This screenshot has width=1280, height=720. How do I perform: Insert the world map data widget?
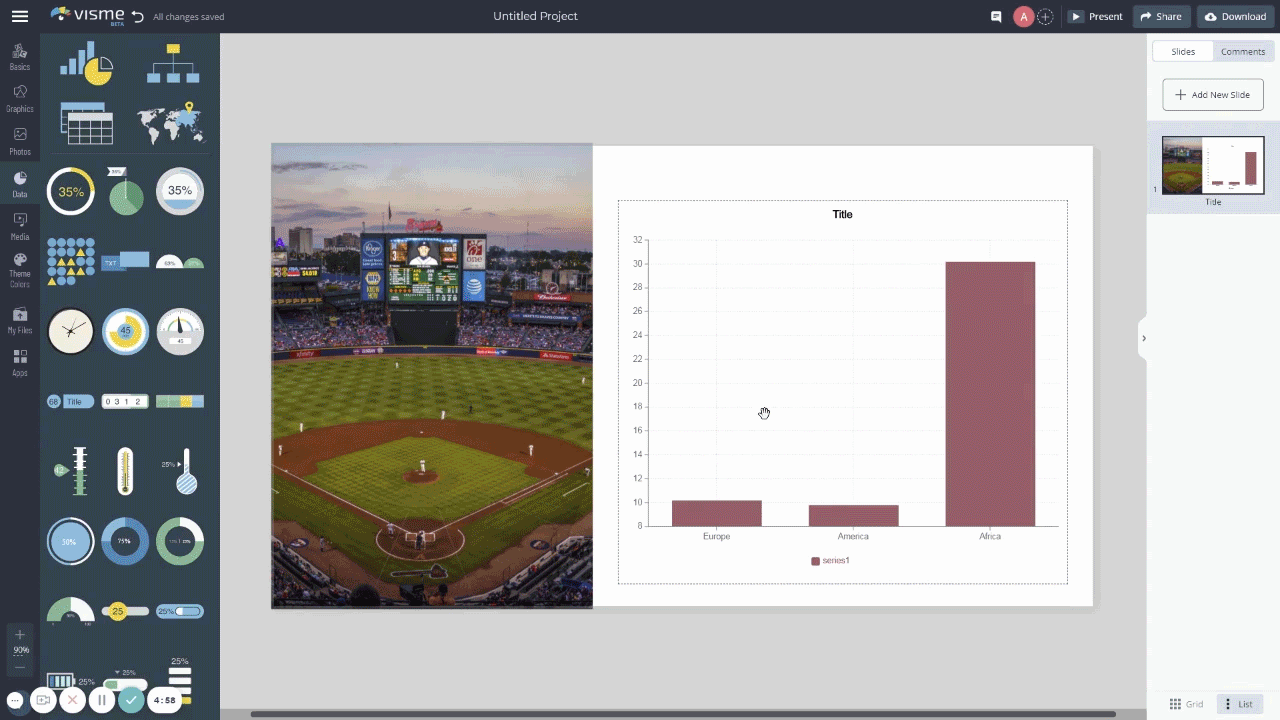coord(171,124)
